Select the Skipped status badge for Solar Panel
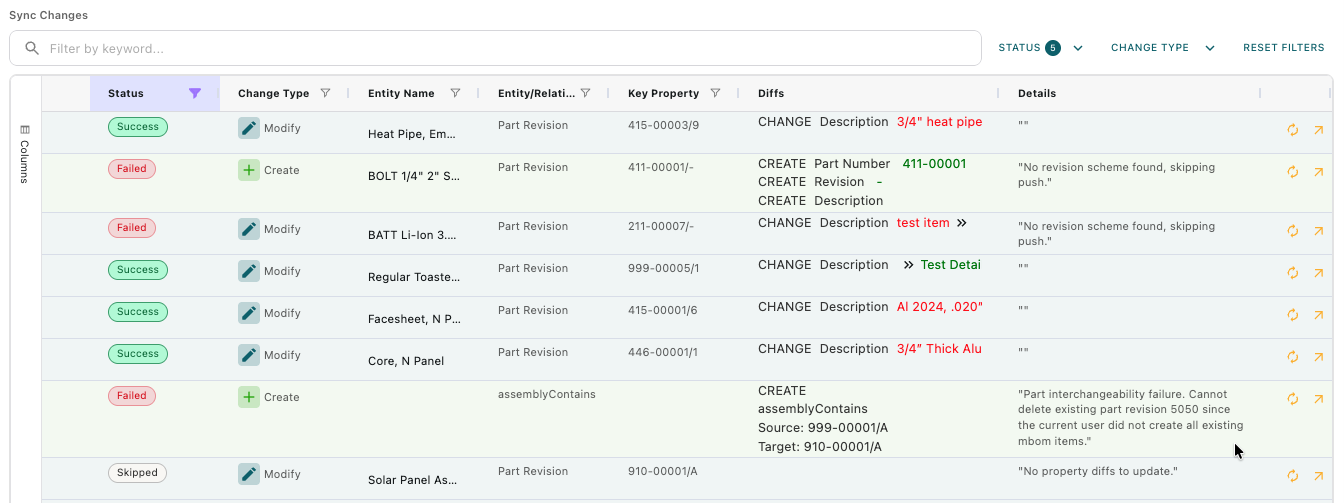Image resolution: width=1344 pixels, height=503 pixels. (137, 473)
